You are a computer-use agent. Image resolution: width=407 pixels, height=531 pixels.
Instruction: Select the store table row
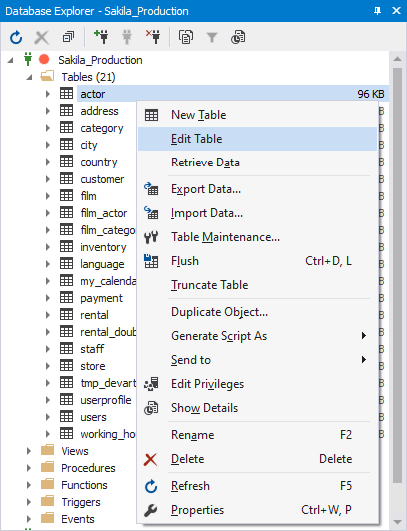click(x=93, y=366)
